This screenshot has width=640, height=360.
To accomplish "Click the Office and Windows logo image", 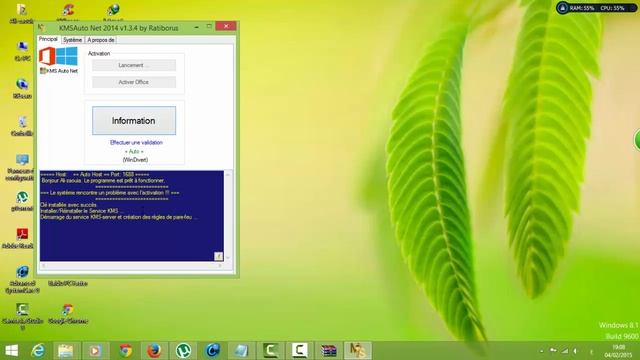I will [58, 56].
